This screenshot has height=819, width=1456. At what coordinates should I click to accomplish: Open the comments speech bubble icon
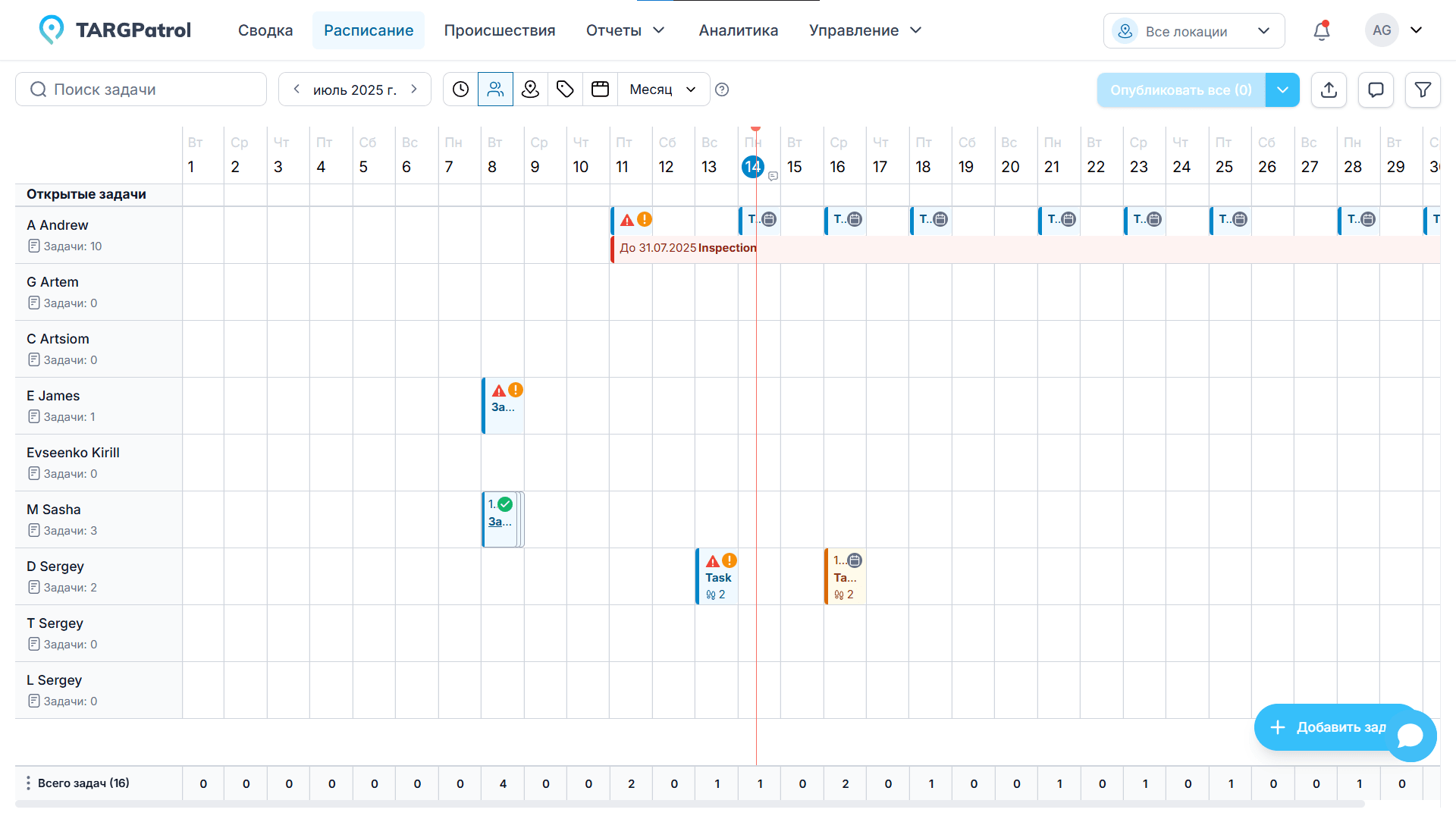point(1376,90)
